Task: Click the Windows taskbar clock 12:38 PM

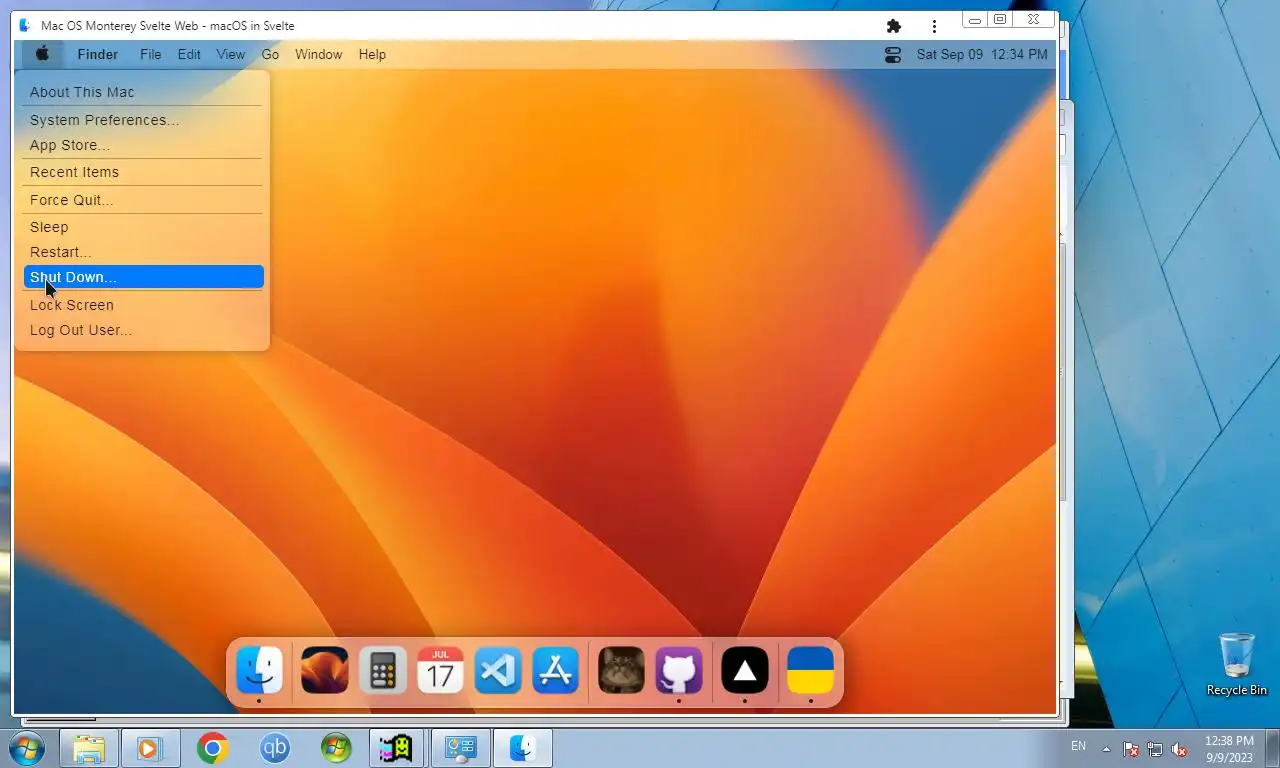Action: (x=1229, y=748)
